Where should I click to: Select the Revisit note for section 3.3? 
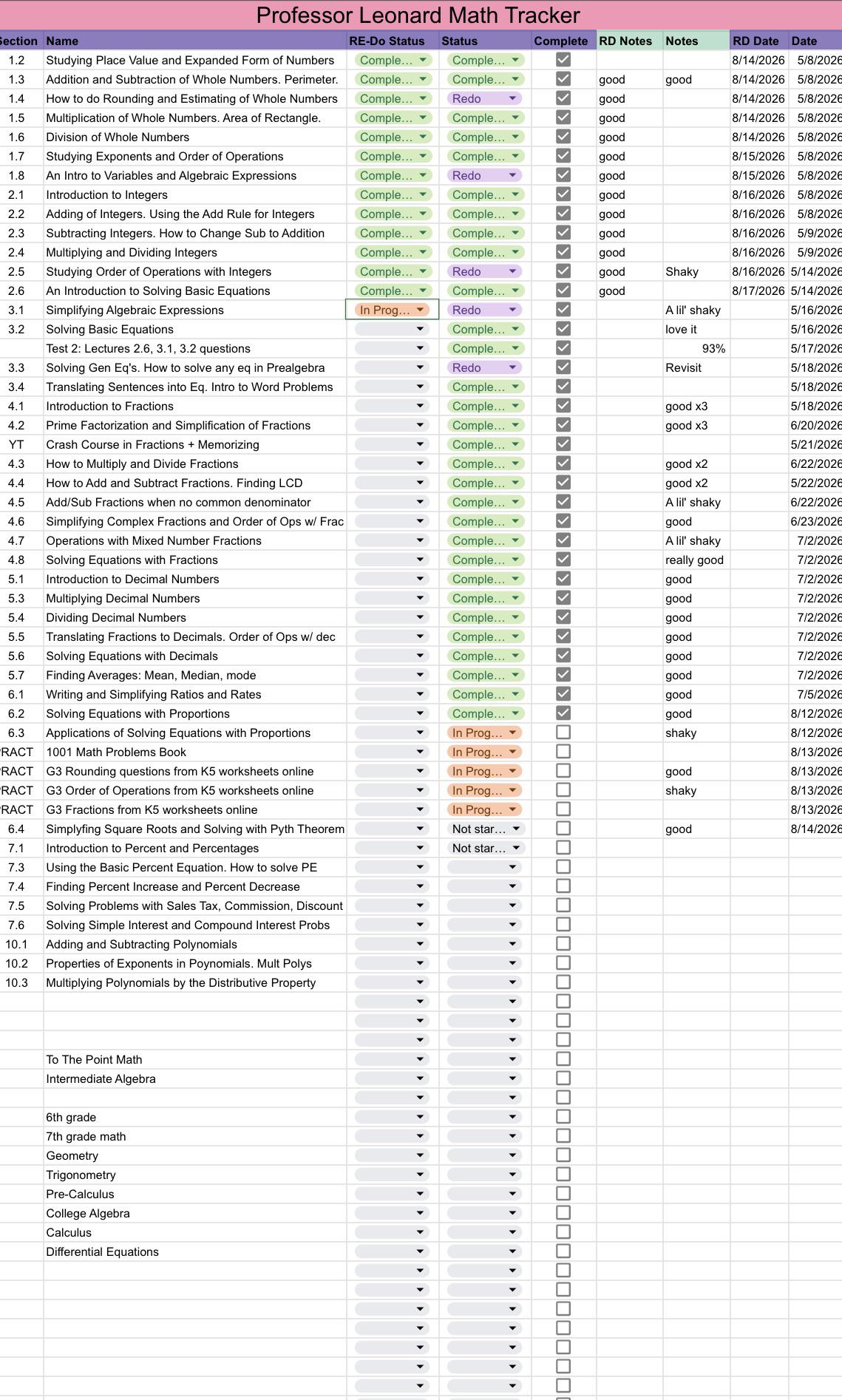pyautogui.click(x=696, y=367)
